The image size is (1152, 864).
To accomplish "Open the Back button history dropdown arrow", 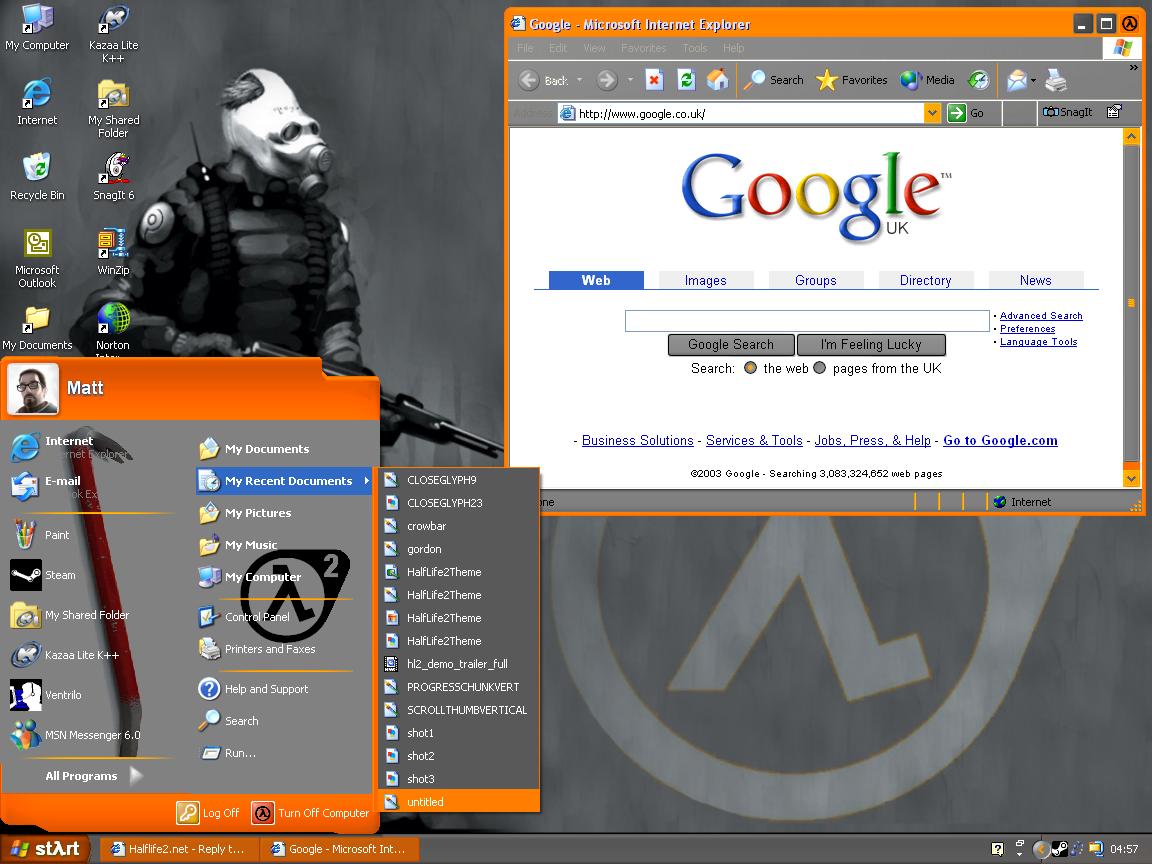I will coord(580,80).
